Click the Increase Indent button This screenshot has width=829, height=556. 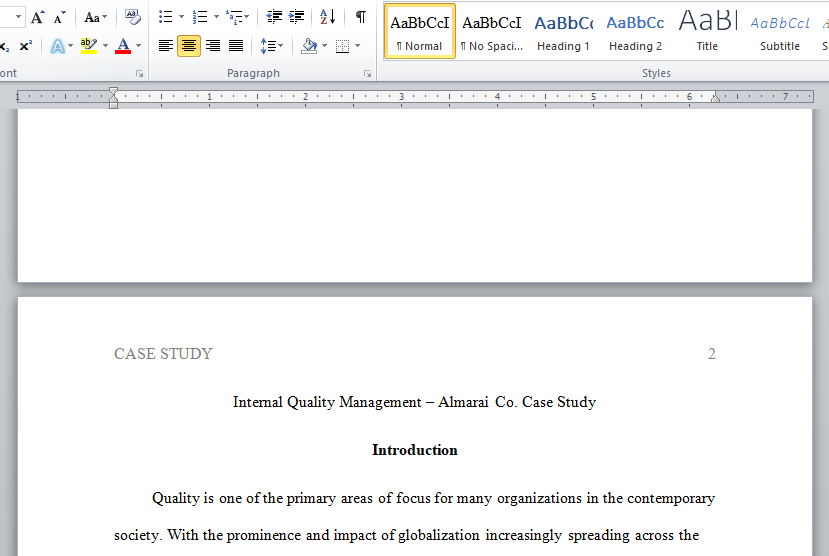(x=296, y=17)
